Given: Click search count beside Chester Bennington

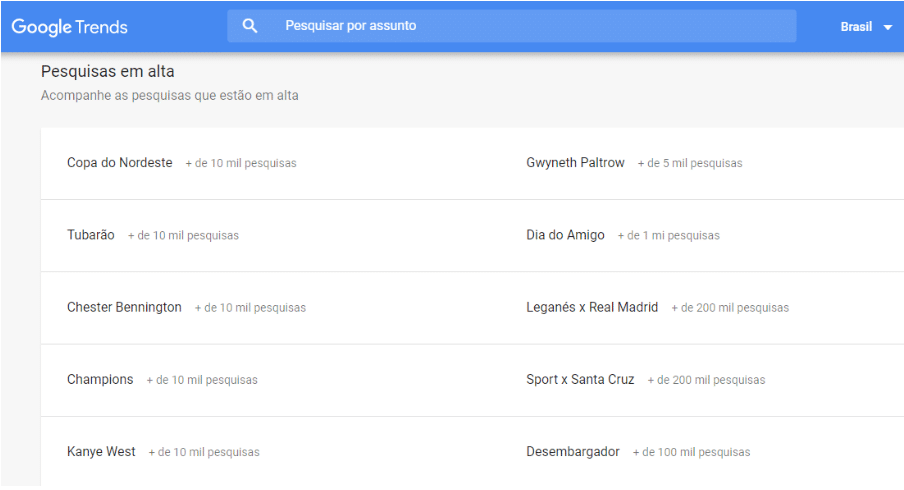Looking at the screenshot, I should pyautogui.click(x=250, y=308).
